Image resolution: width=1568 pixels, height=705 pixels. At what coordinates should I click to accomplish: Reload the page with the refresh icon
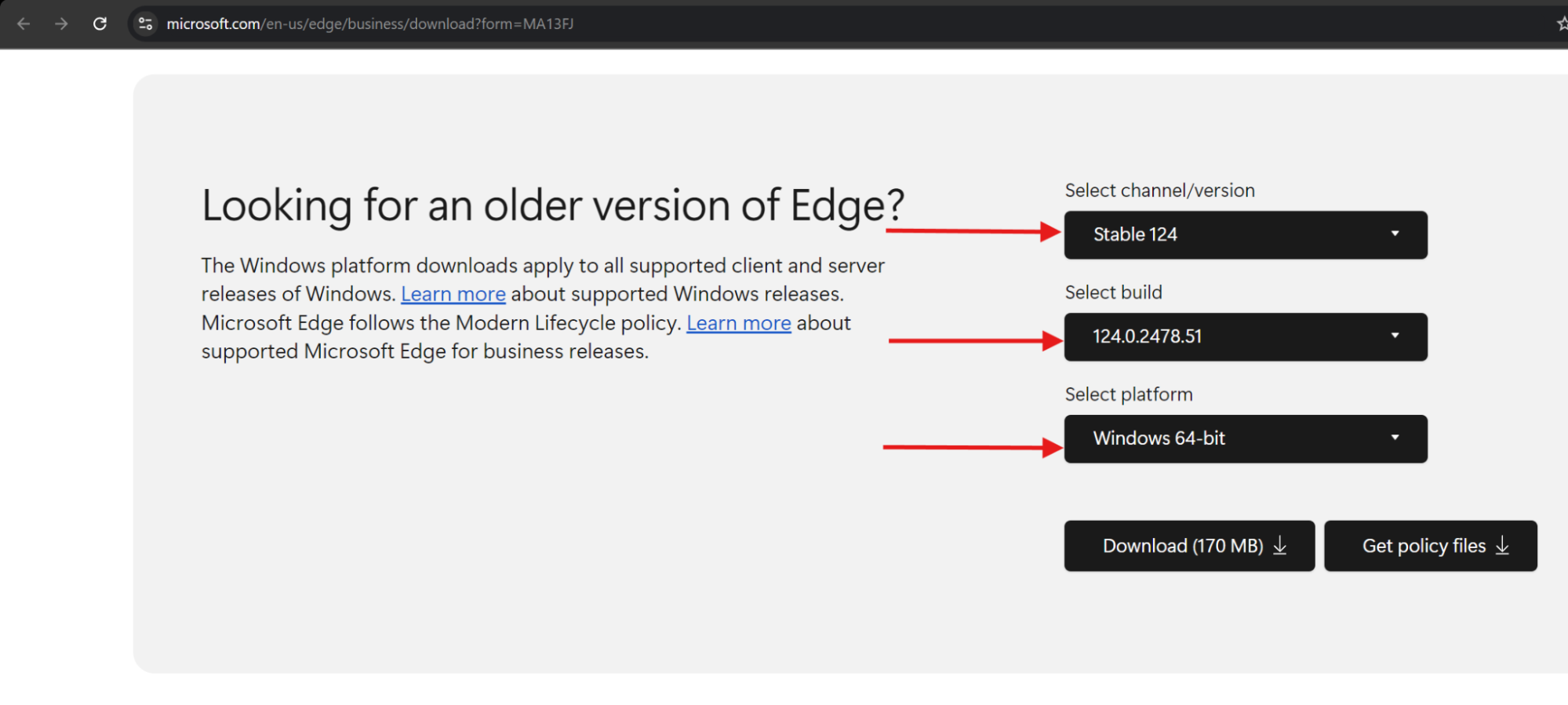[x=100, y=24]
